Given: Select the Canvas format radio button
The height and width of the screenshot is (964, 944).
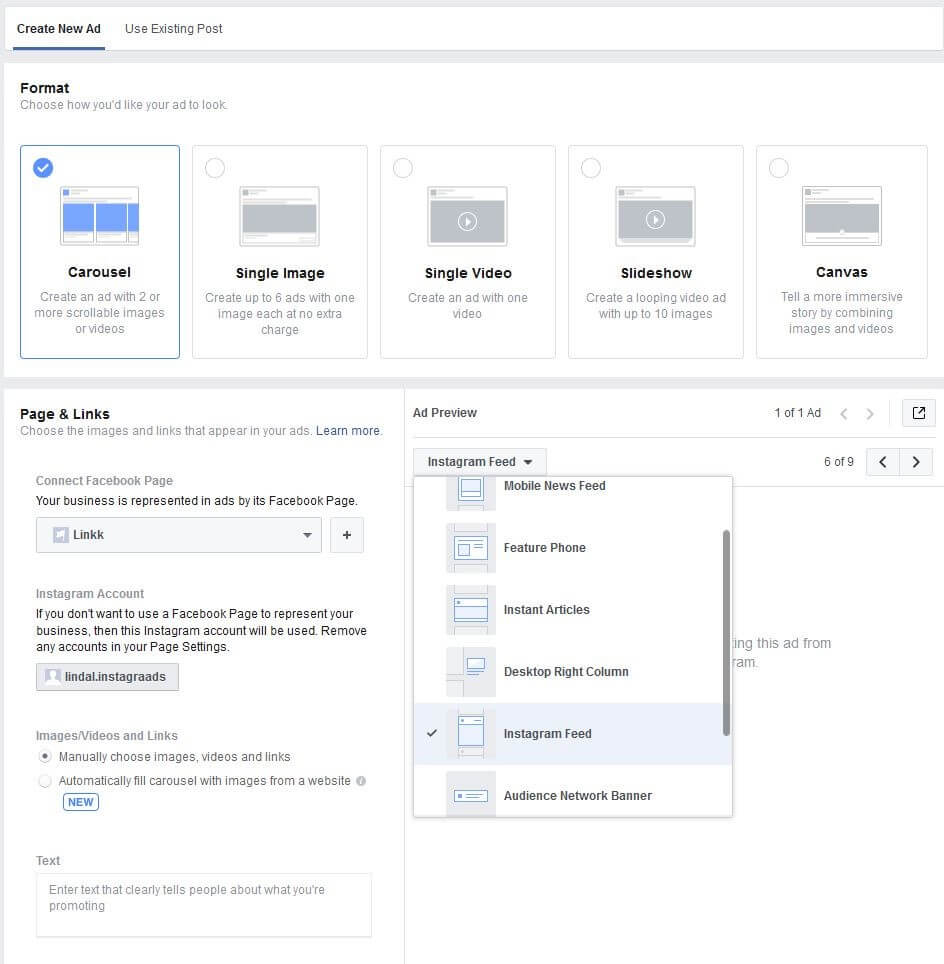Looking at the screenshot, I should point(779,168).
